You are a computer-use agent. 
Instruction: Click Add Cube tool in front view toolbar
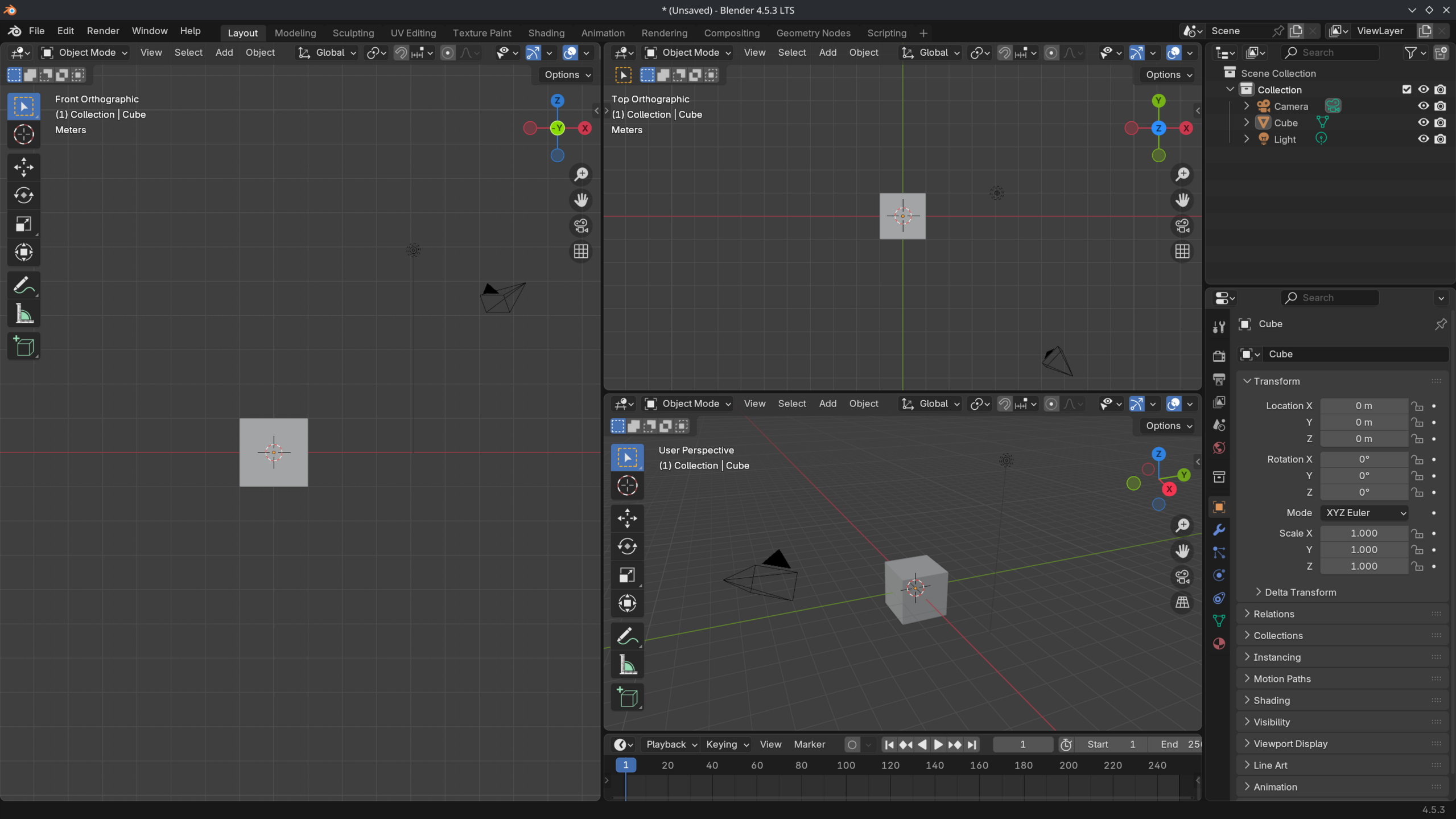pyautogui.click(x=23, y=346)
